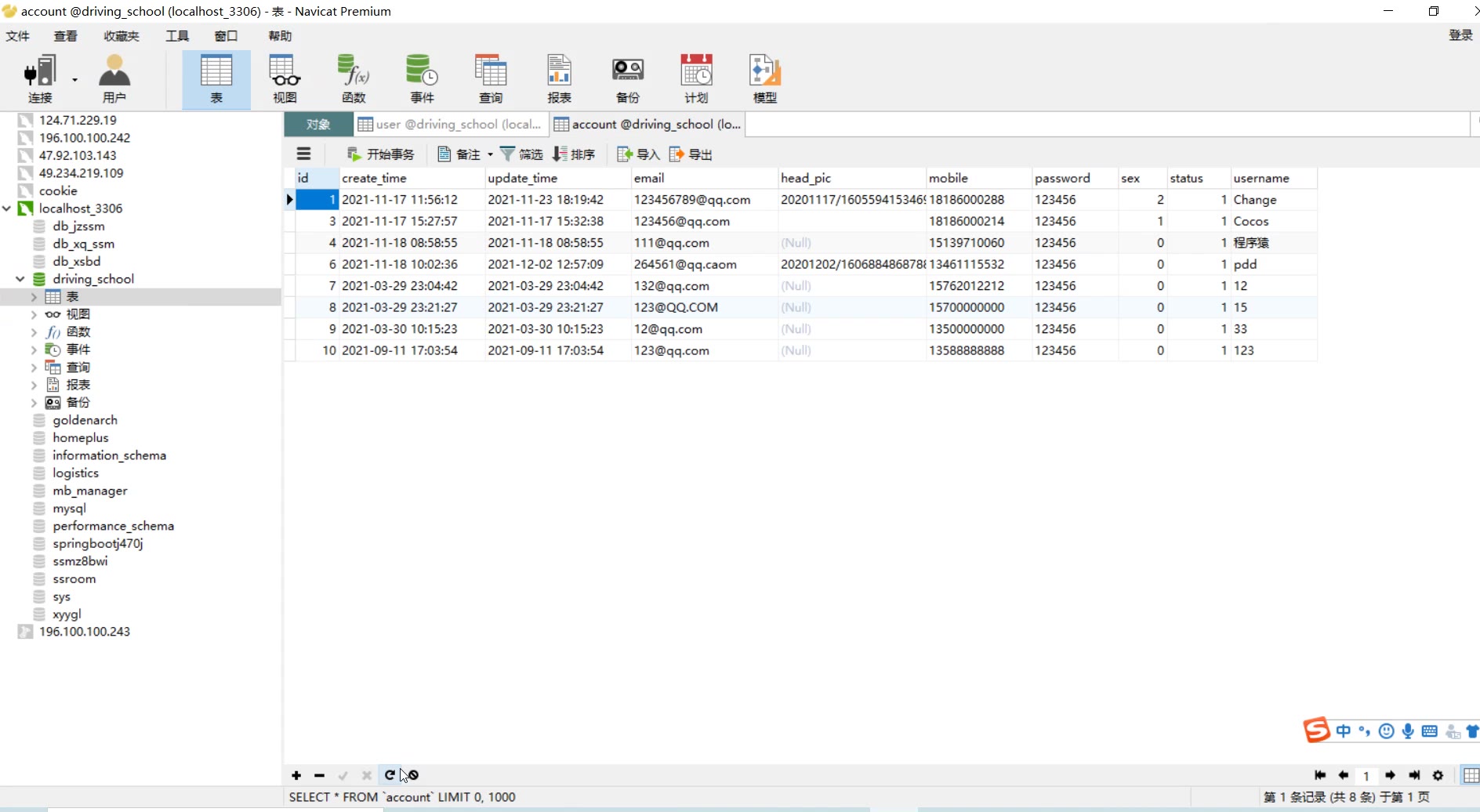Switch to grid view at bottom right
This screenshot has height=812, width=1480.
(x=1471, y=775)
